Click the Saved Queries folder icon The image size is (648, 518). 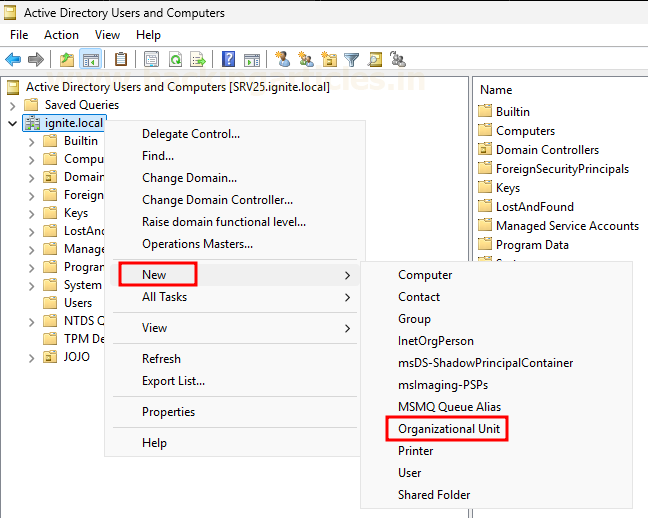coord(31,105)
